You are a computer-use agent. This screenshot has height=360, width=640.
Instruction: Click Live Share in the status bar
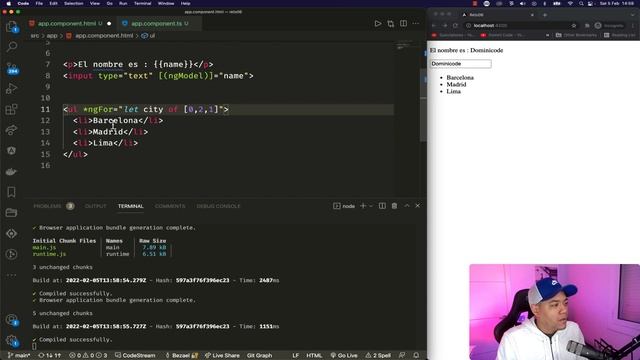tap(222, 356)
